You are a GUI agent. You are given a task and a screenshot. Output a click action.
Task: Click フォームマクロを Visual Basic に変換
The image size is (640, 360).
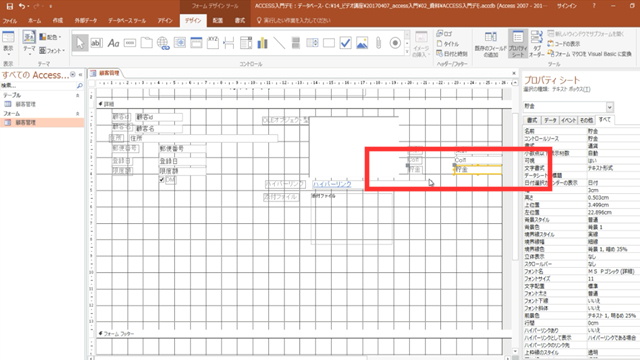(590, 53)
